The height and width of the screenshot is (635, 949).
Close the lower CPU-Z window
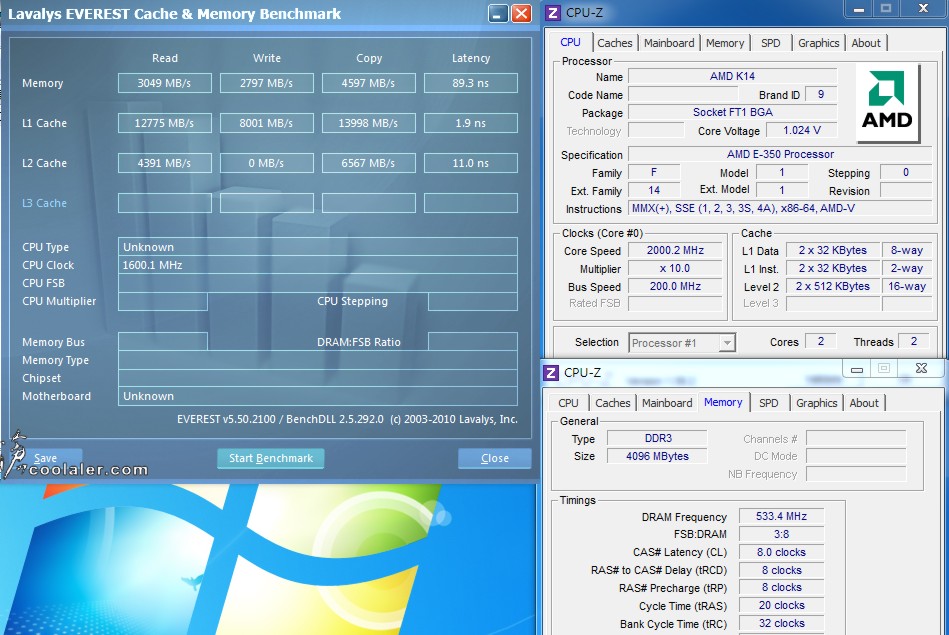tap(921, 368)
